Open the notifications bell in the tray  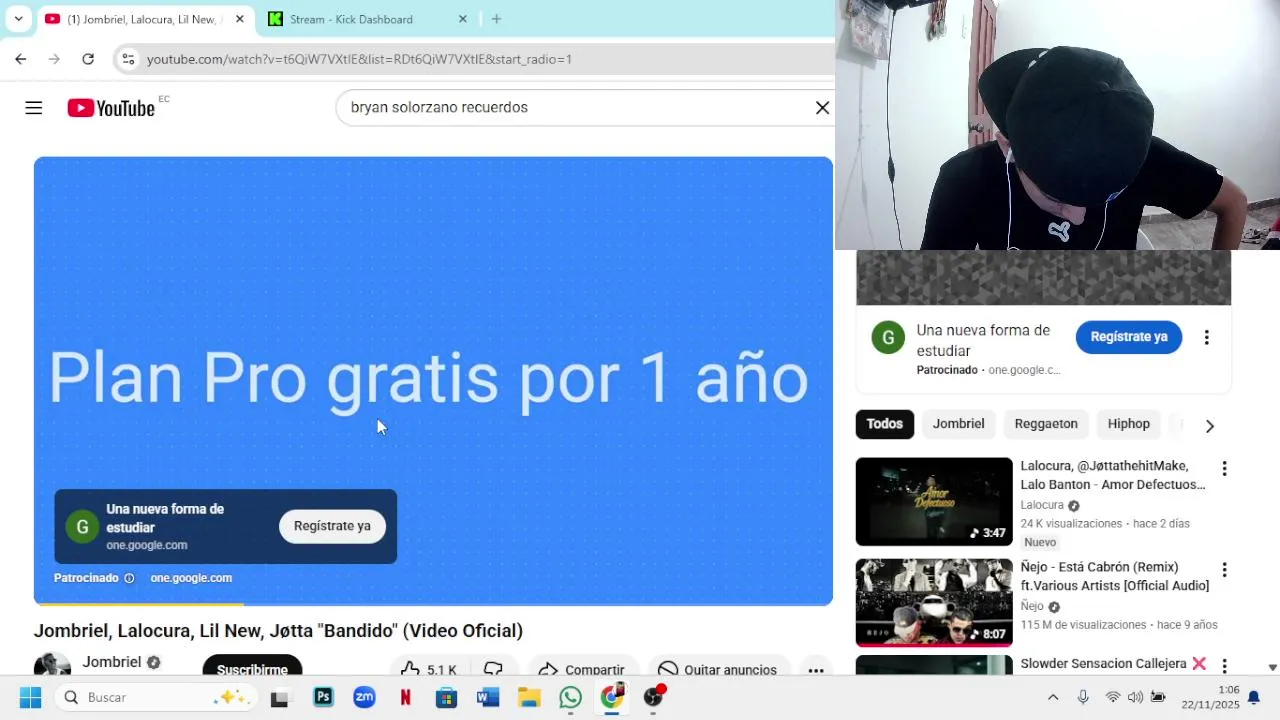(x=1253, y=697)
